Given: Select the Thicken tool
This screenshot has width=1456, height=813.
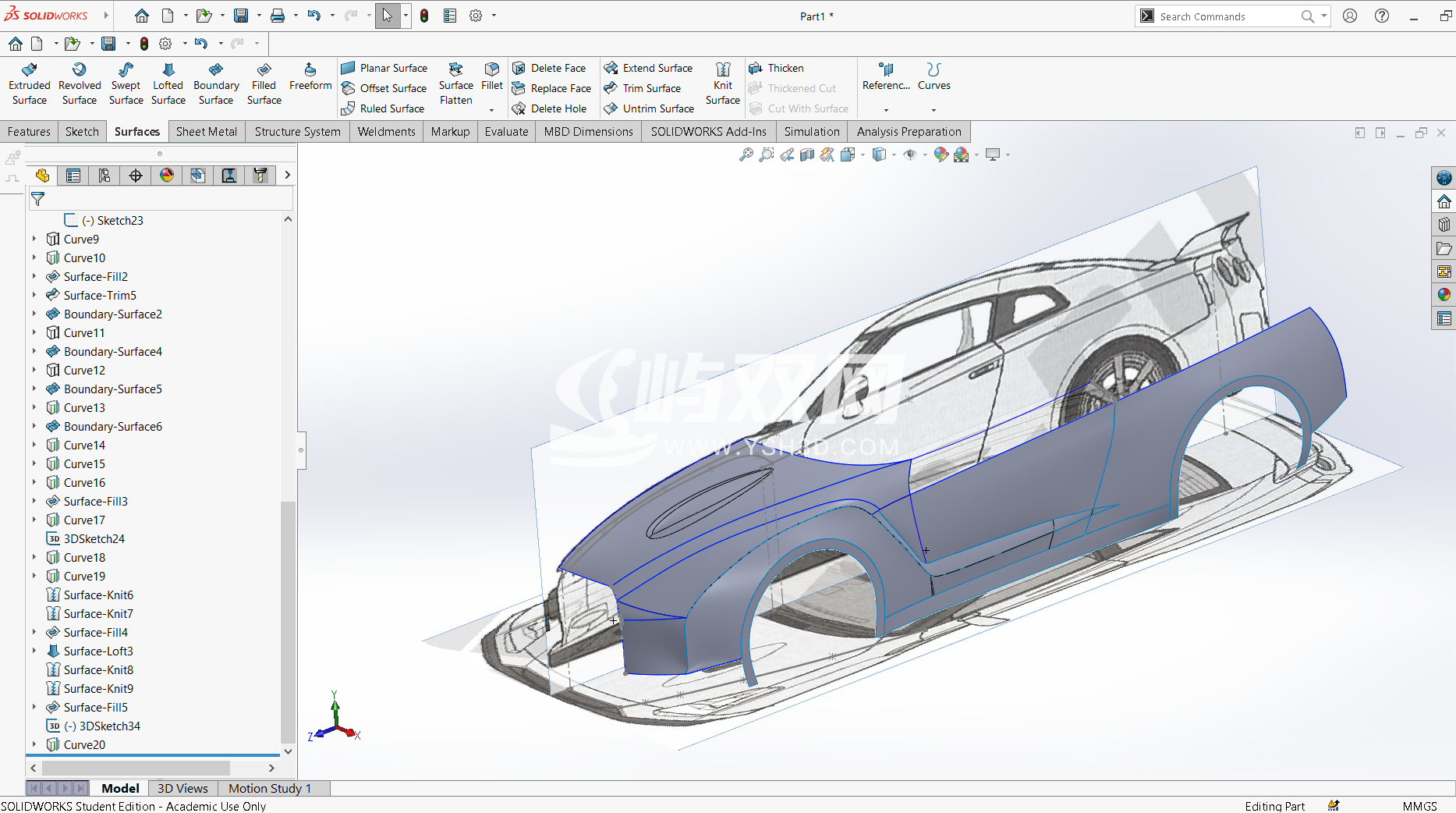Looking at the screenshot, I should pyautogui.click(x=785, y=68).
